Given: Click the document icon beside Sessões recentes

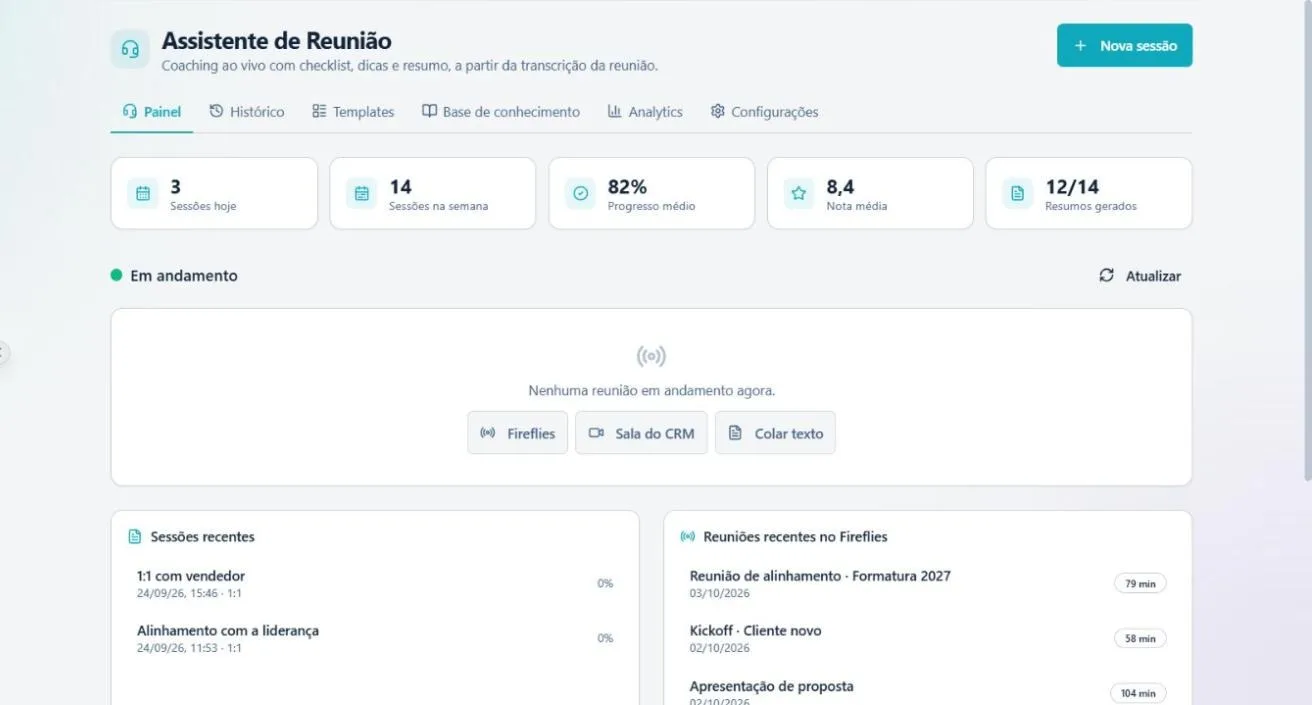Looking at the screenshot, I should pyautogui.click(x=135, y=537).
